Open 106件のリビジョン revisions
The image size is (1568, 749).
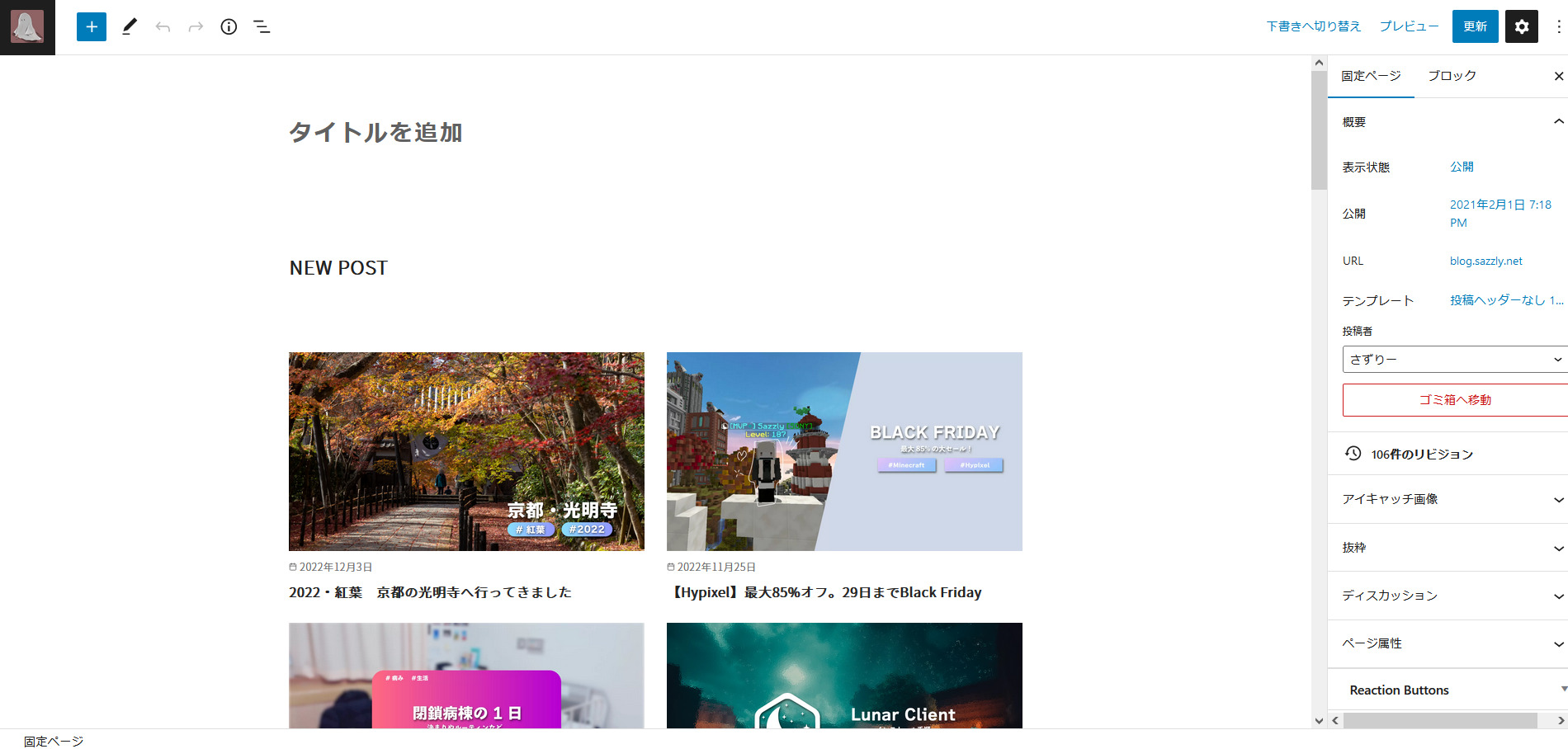pos(1422,454)
